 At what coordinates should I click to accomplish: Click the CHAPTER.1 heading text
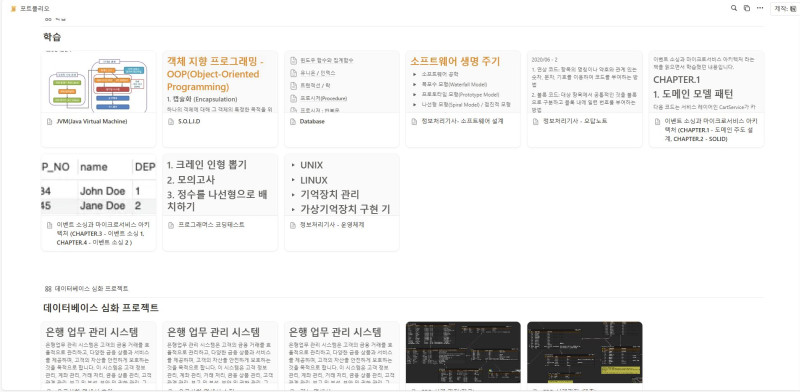click(677, 80)
